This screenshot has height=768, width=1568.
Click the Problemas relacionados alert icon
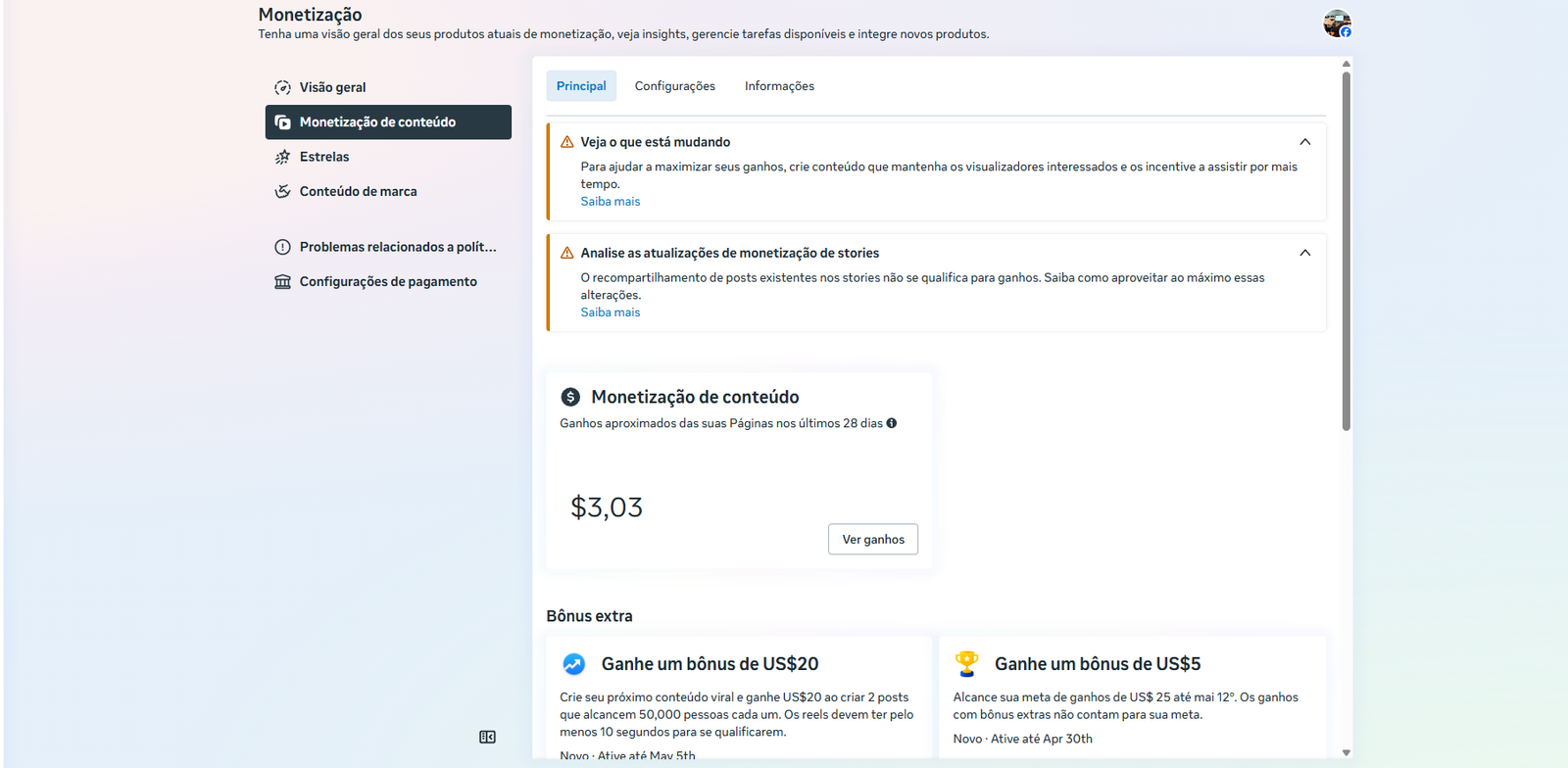coord(282,247)
